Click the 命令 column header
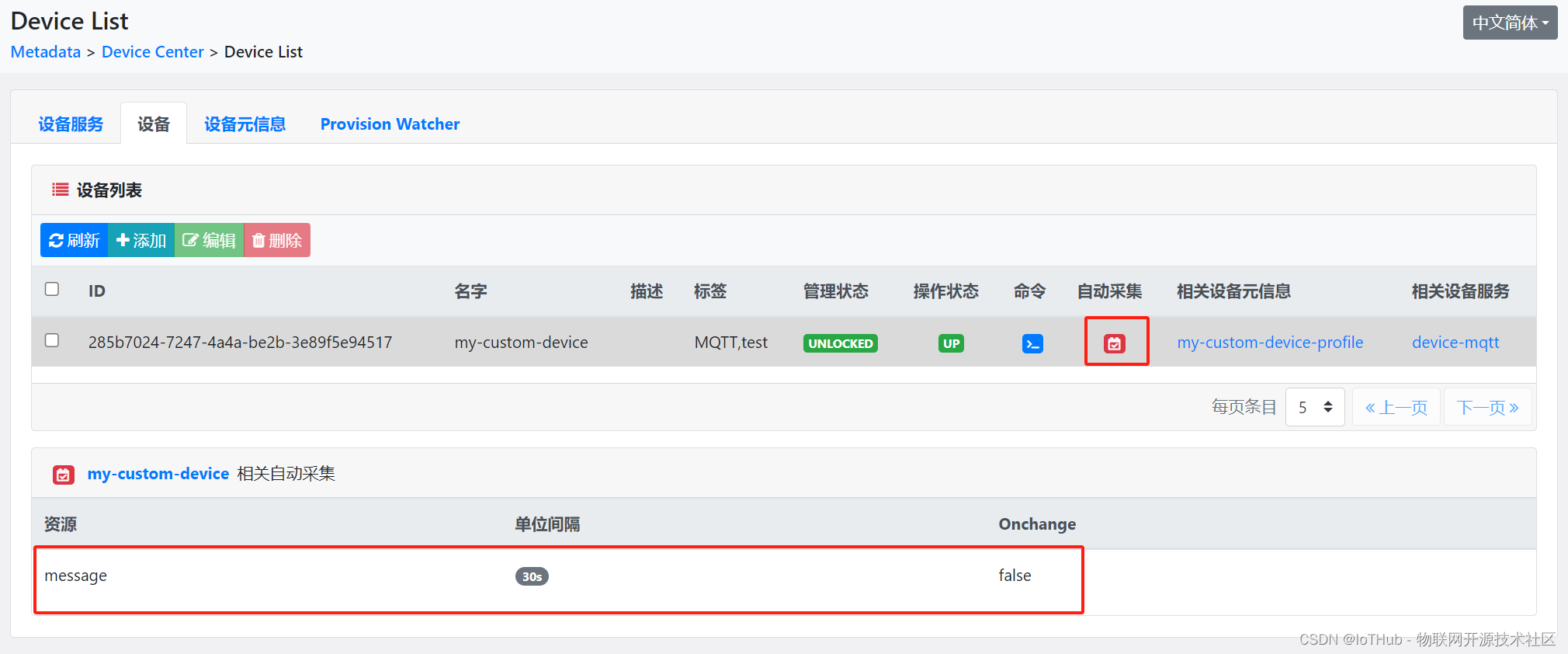The height and width of the screenshot is (654, 1568). 1030,291
